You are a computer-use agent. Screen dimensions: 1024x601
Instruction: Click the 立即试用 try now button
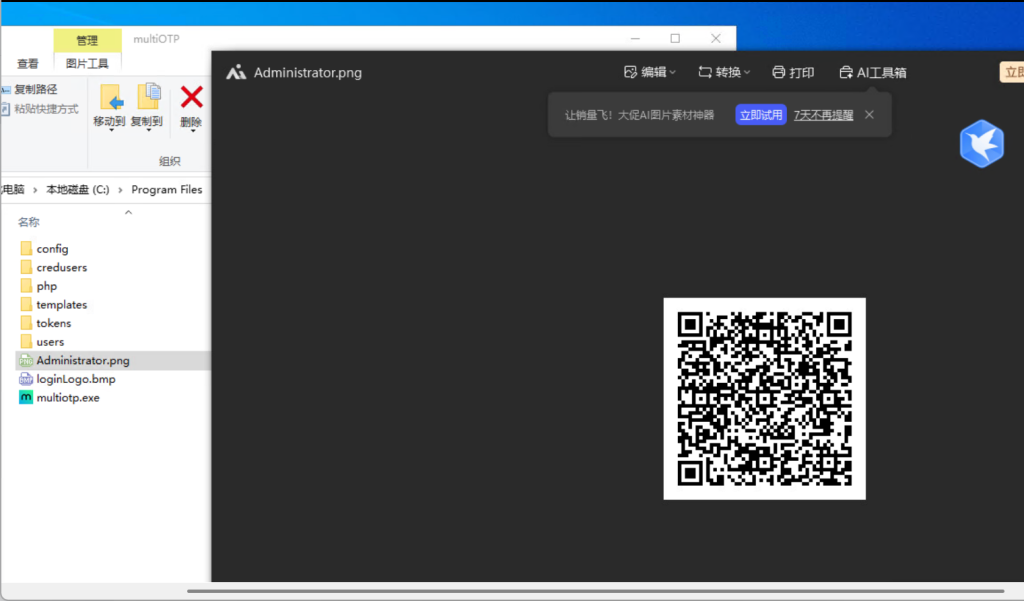761,115
